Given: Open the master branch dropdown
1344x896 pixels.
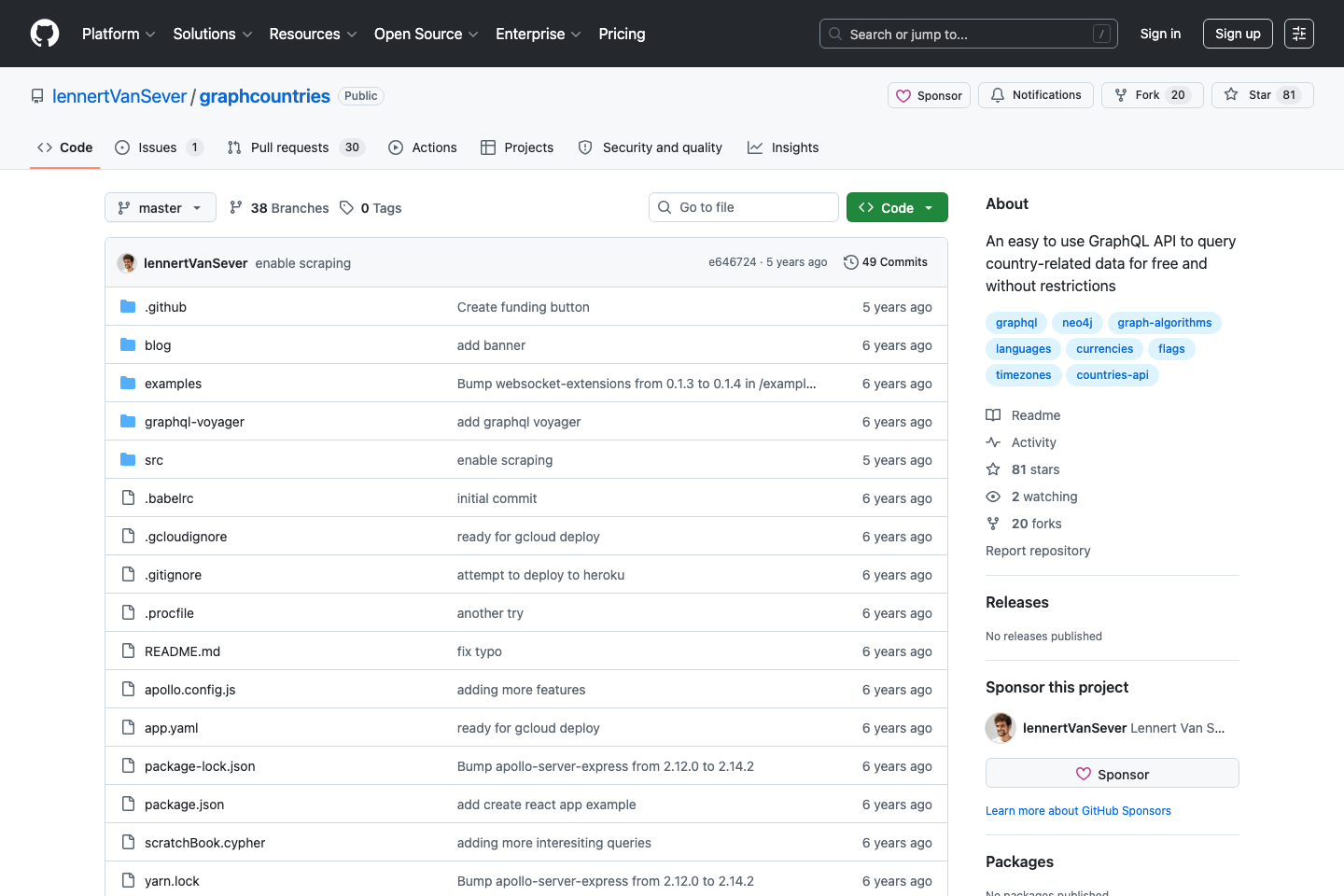Looking at the screenshot, I should point(160,207).
